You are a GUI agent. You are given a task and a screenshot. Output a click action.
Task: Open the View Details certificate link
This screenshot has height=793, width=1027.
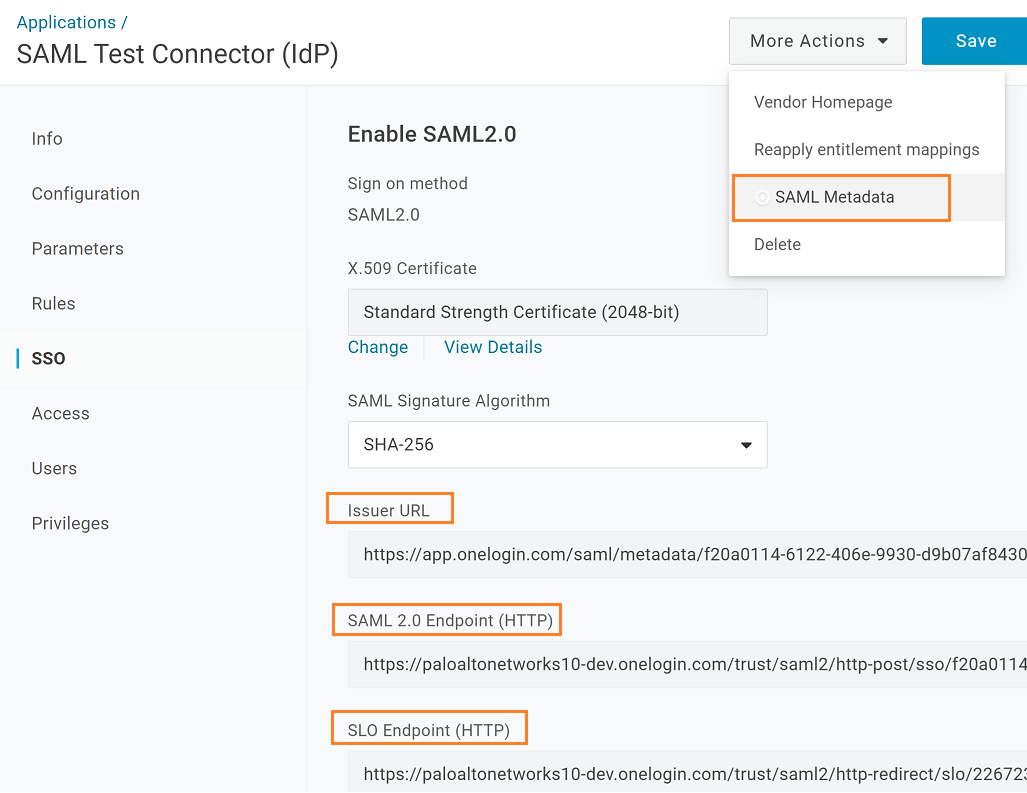[x=493, y=348]
